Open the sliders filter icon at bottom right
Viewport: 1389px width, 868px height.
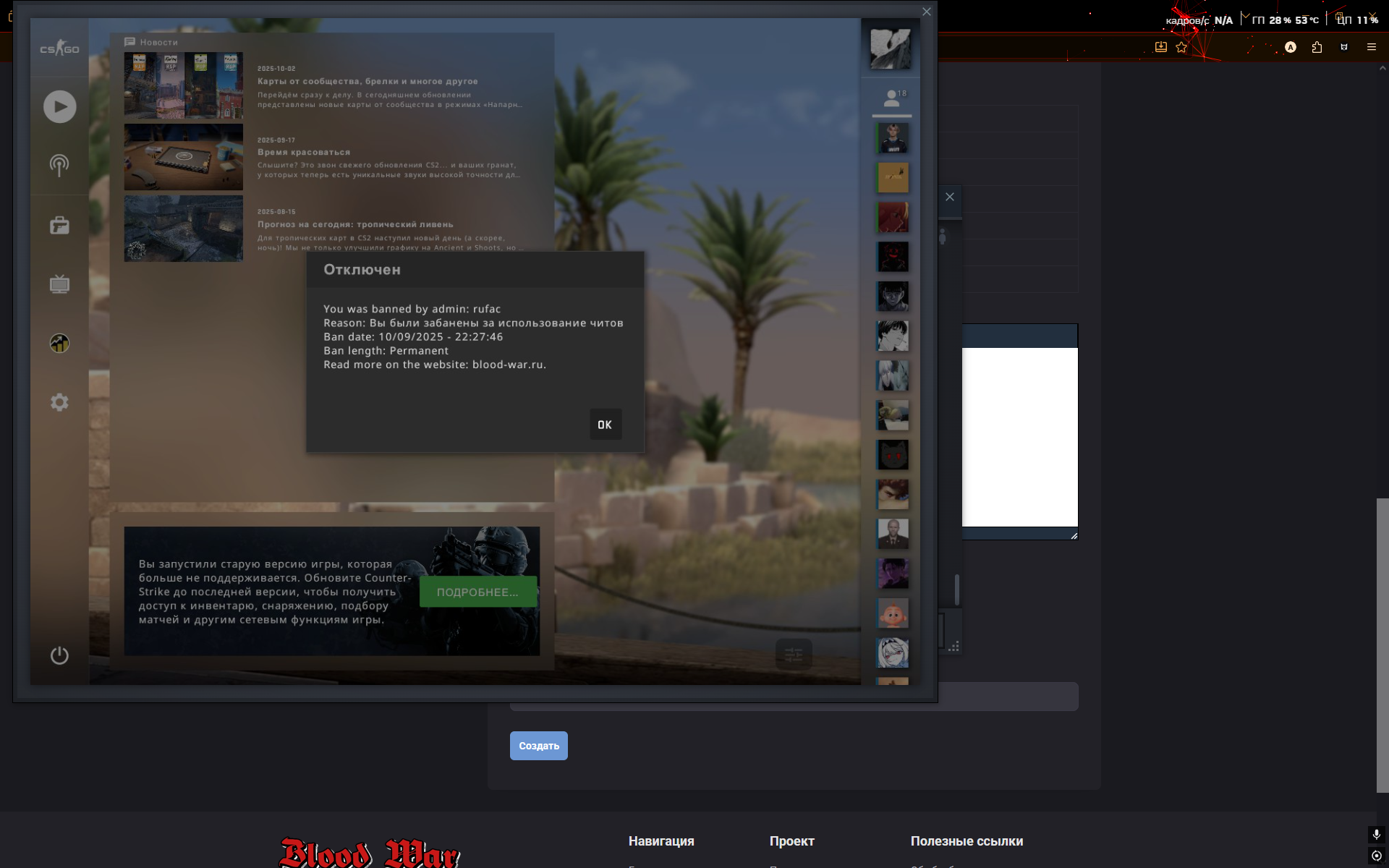tap(794, 655)
